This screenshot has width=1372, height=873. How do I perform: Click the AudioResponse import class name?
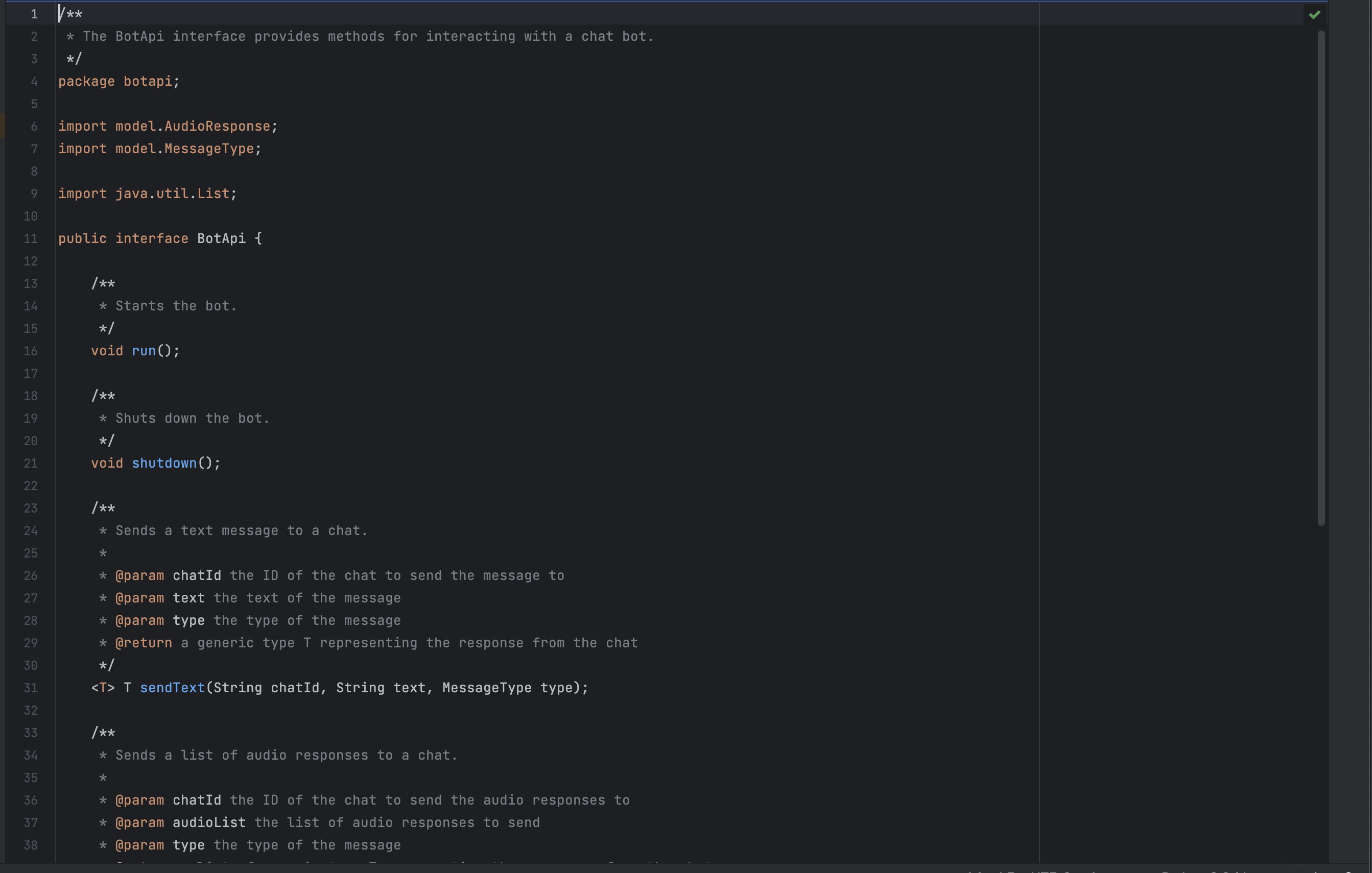coord(217,127)
